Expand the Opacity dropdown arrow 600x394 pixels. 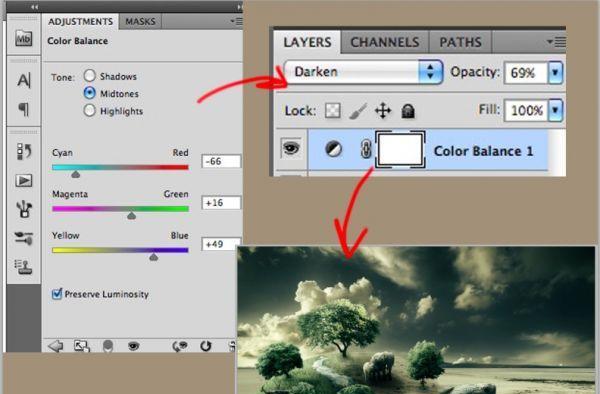coord(555,72)
